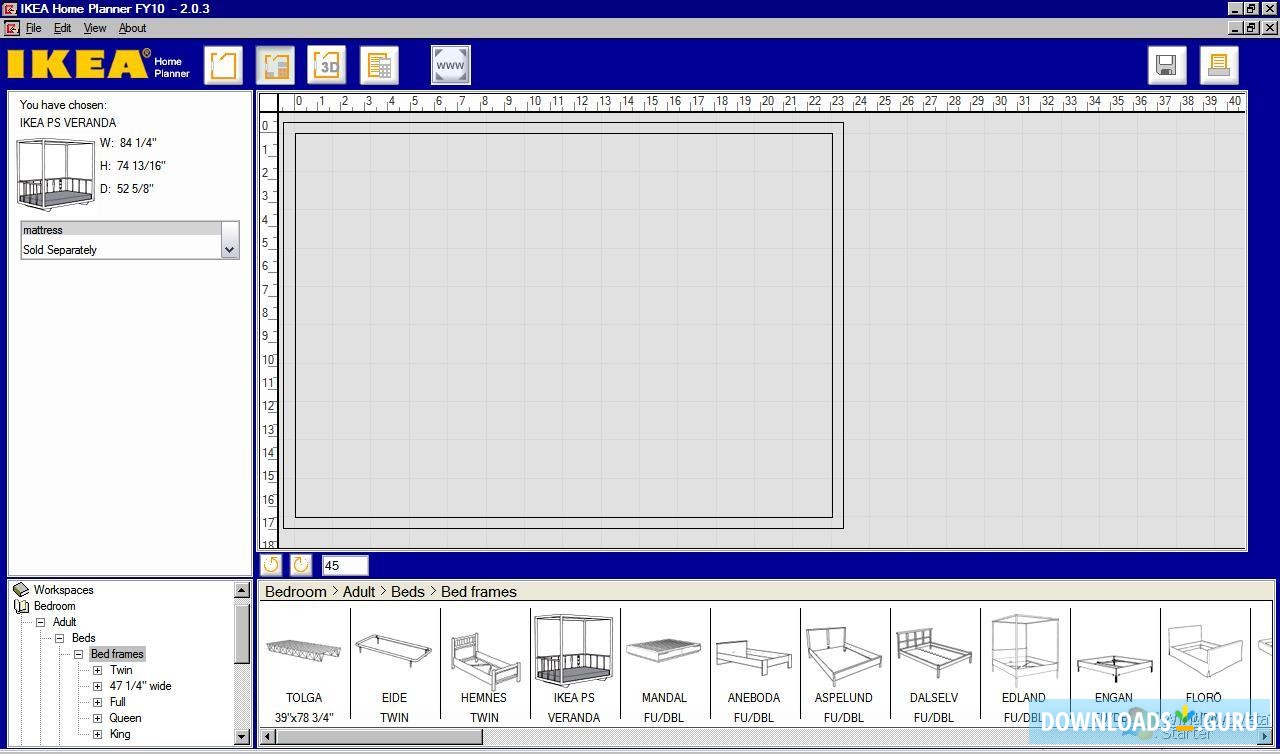The image size is (1280, 754).
Task: Click the www web icon
Action: pos(450,64)
